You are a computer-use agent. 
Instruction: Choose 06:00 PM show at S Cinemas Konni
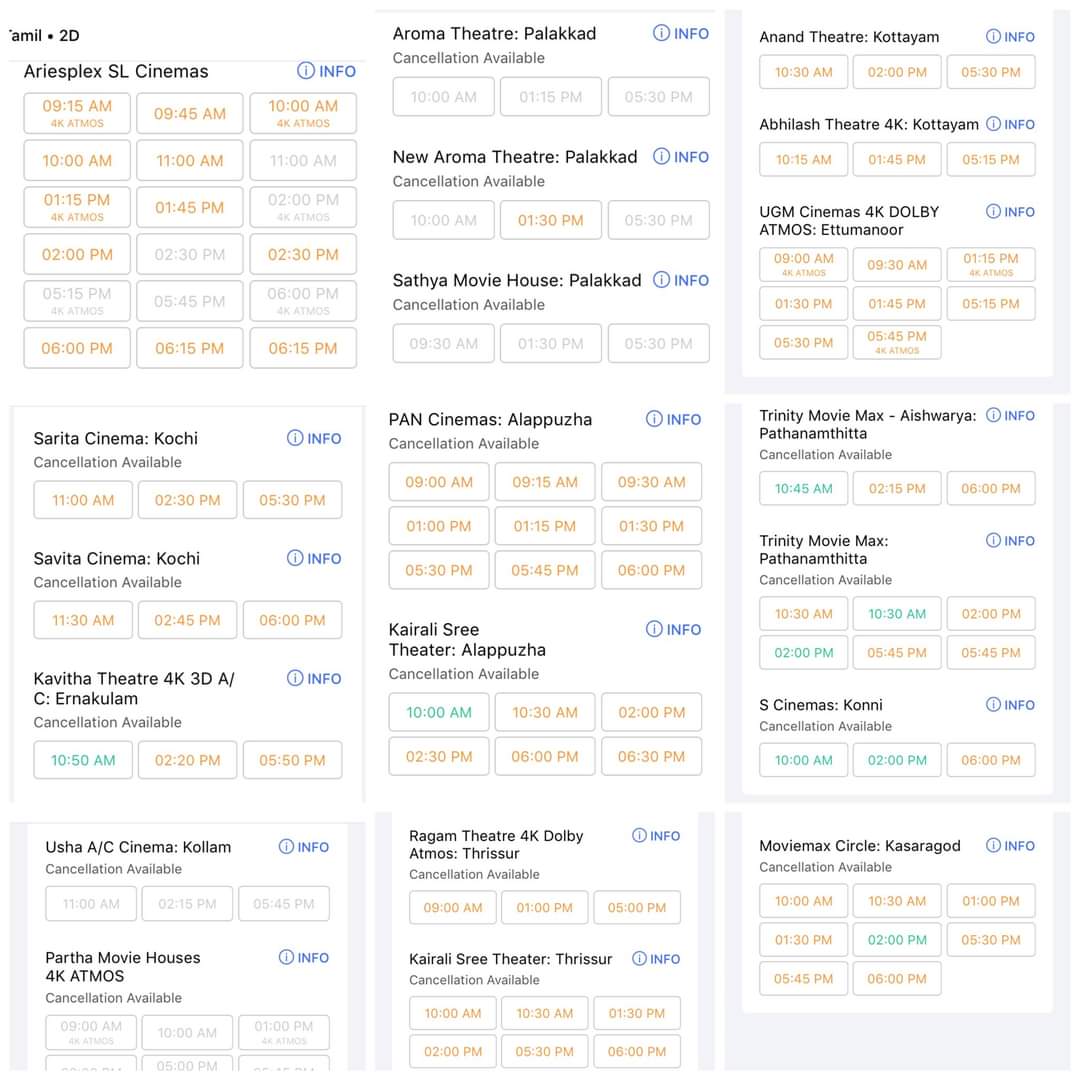(990, 760)
